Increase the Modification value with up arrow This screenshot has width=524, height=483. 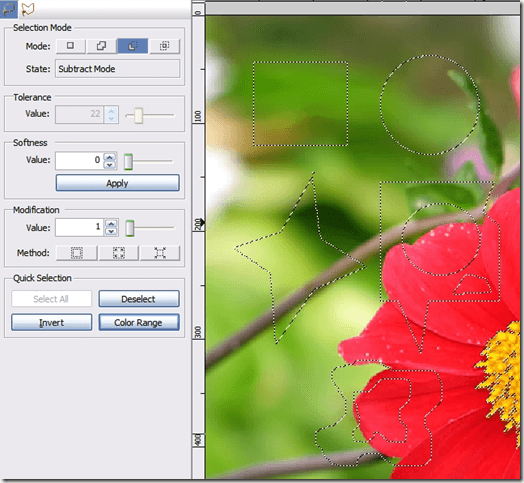[111, 223]
